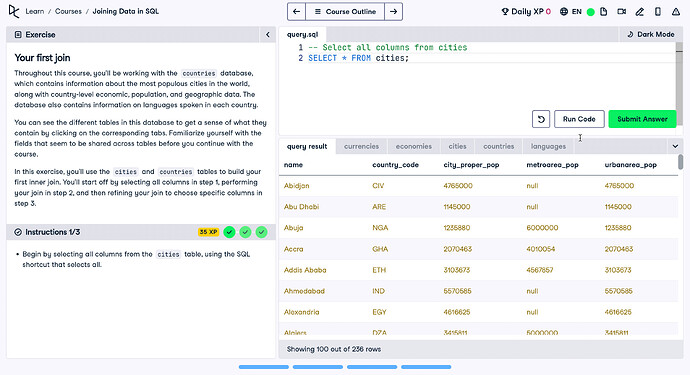
Task: Click the first progress bar segment
Action: coord(264,367)
